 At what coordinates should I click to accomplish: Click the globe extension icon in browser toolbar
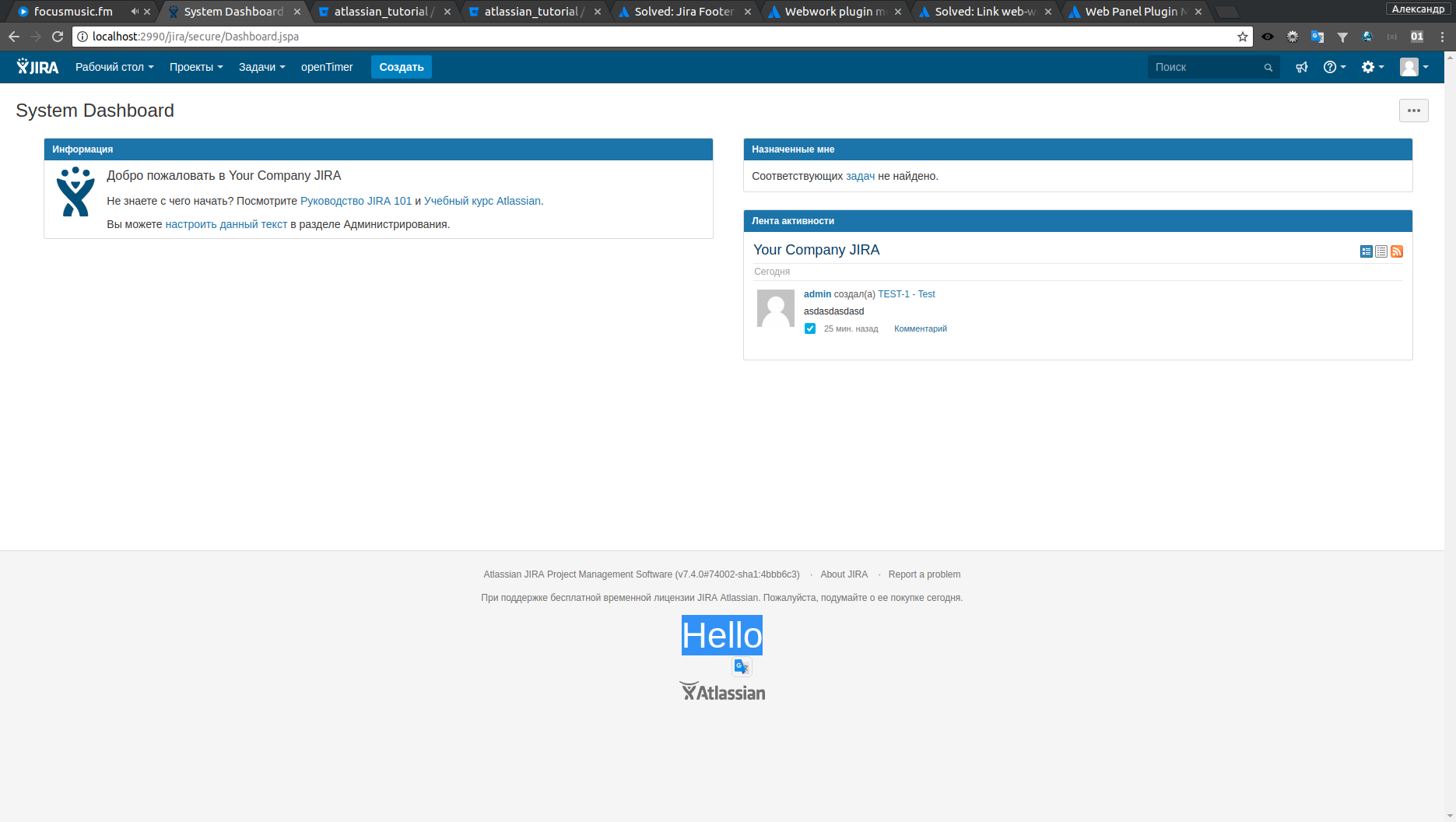(1367, 37)
